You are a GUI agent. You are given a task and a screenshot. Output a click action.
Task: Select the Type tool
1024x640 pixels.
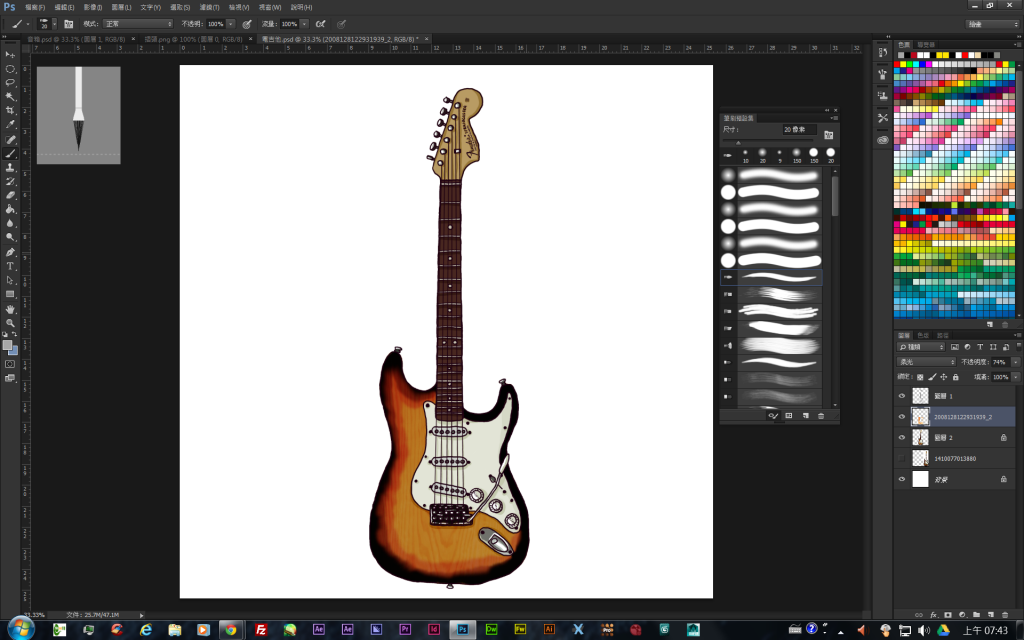(10, 266)
